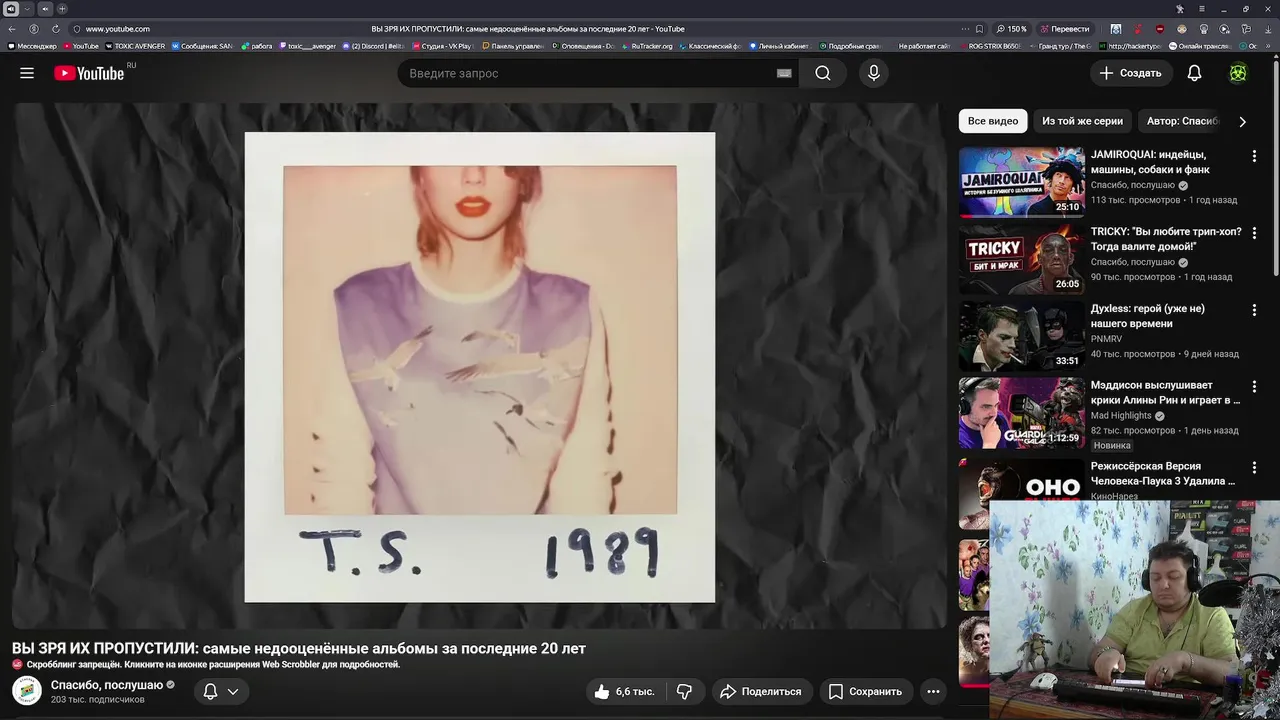Open TOXIC AVENGER bookmark
Viewport: 1280px width, 720px height.
135,46
